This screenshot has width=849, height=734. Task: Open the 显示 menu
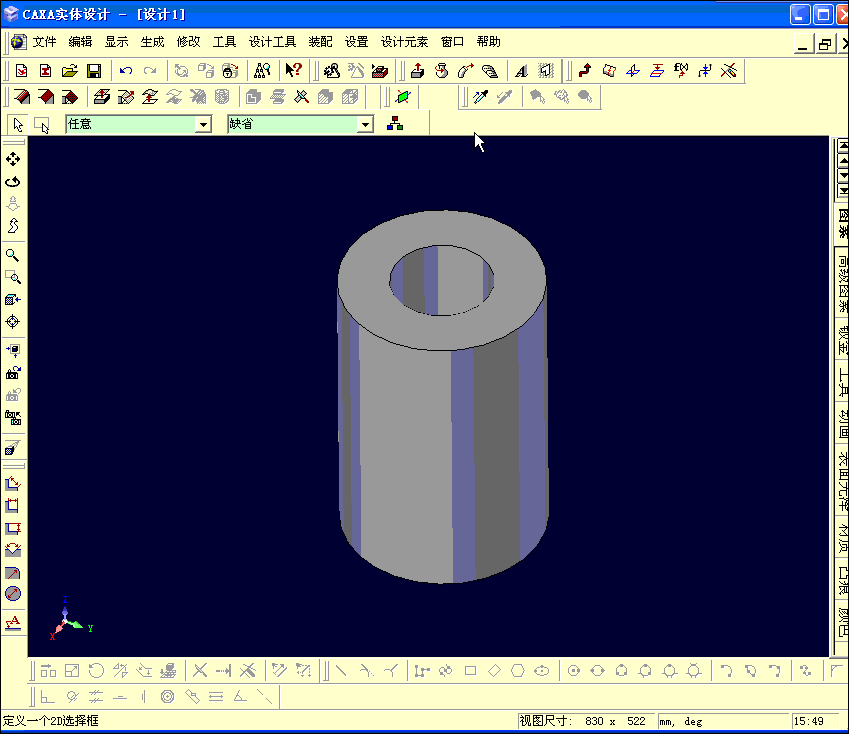pyautogui.click(x=116, y=42)
